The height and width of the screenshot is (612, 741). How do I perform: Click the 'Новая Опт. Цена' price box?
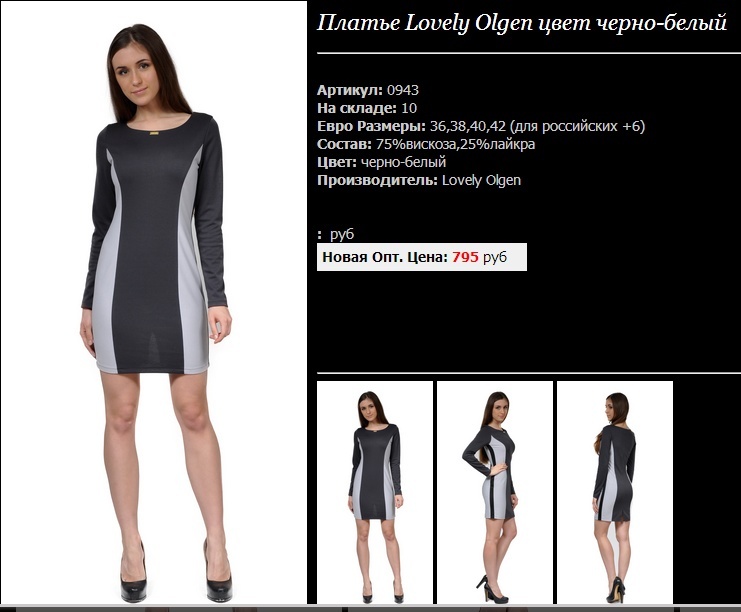(x=422, y=257)
